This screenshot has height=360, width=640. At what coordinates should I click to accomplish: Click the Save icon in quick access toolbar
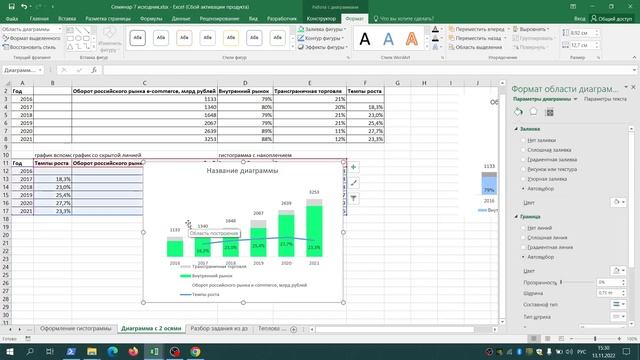[x=11, y=7]
